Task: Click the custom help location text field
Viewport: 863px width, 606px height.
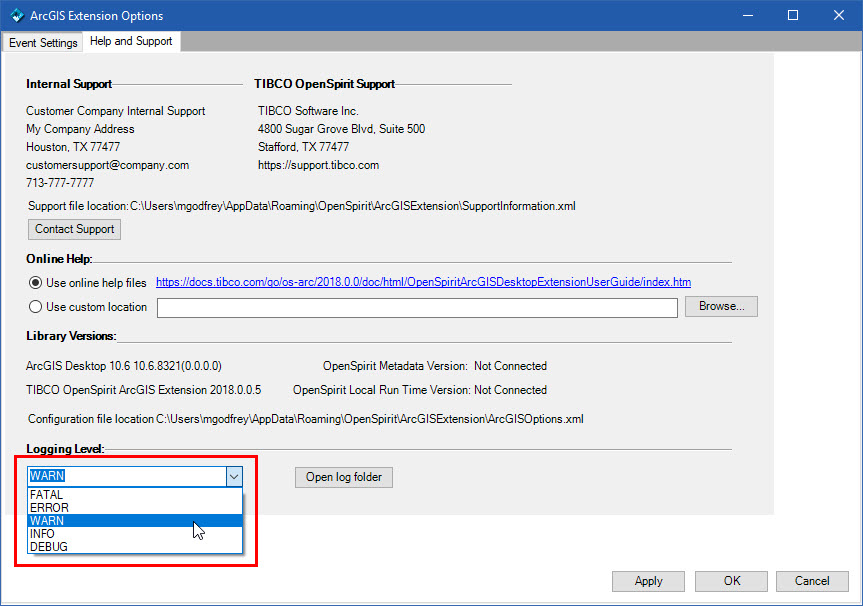Action: [x=417, y=308]
